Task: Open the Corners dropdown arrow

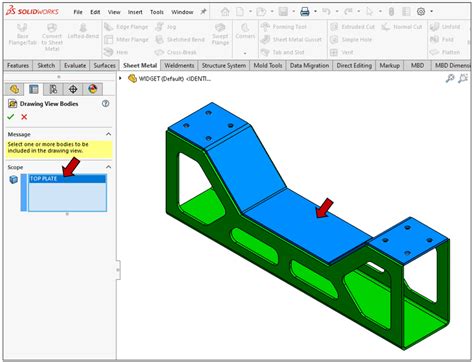Action: 245,53
